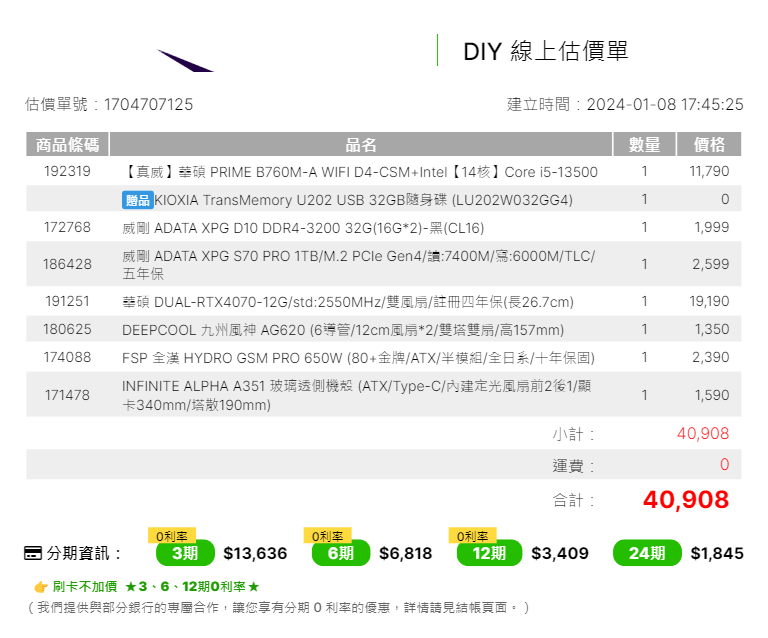Select the 6期 installment pill
The height and width of the screenshot is (638, 768).
[341, 553]
